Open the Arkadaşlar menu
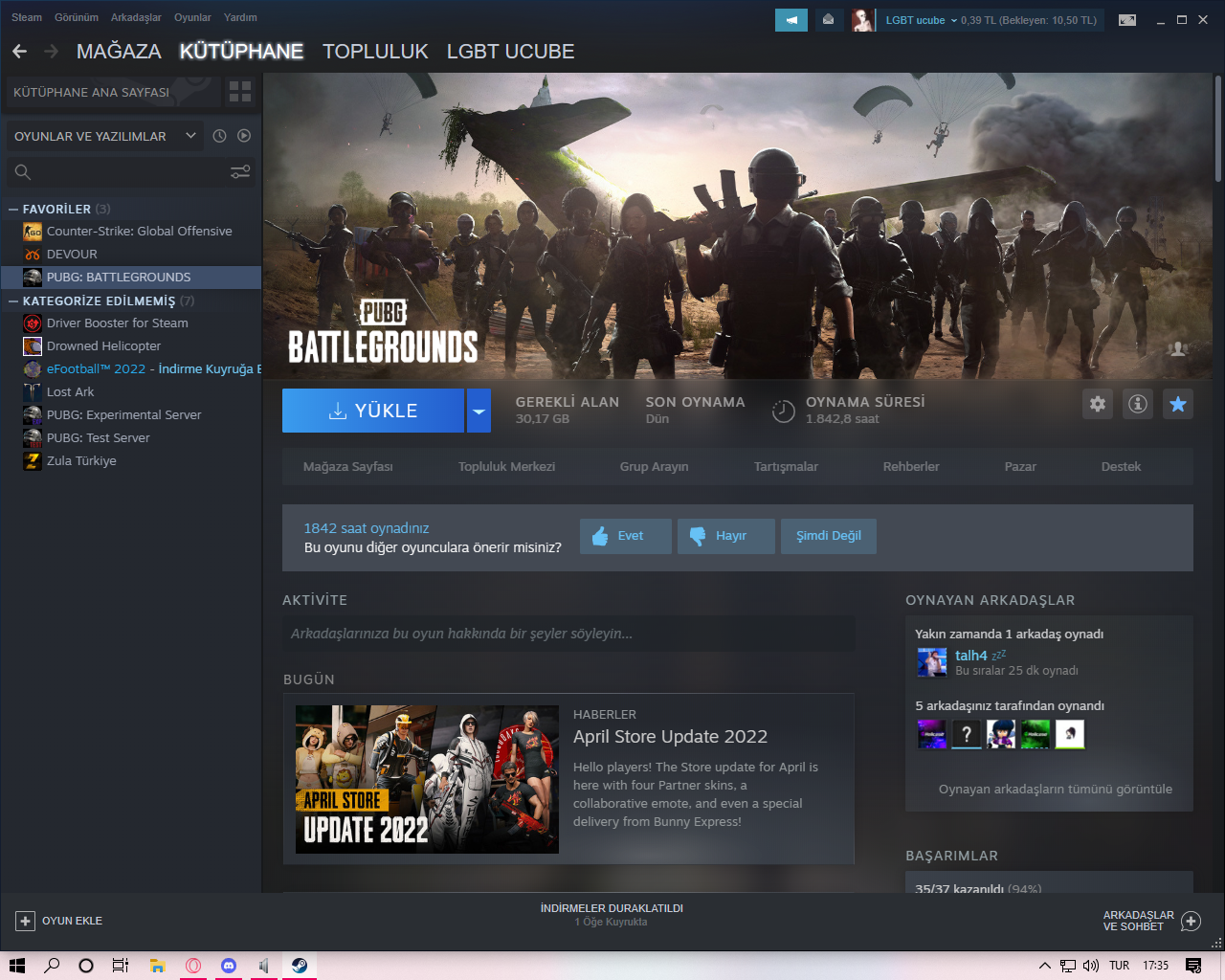The width and height of the screenshot is (1225, 980). [136, 17]
